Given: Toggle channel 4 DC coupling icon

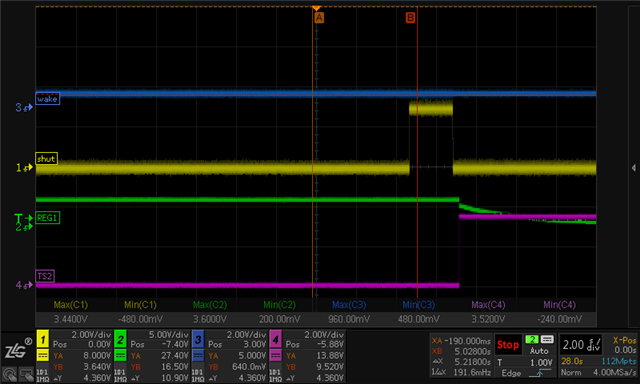Looking at the screenshot, I should (x=275, y=355).
